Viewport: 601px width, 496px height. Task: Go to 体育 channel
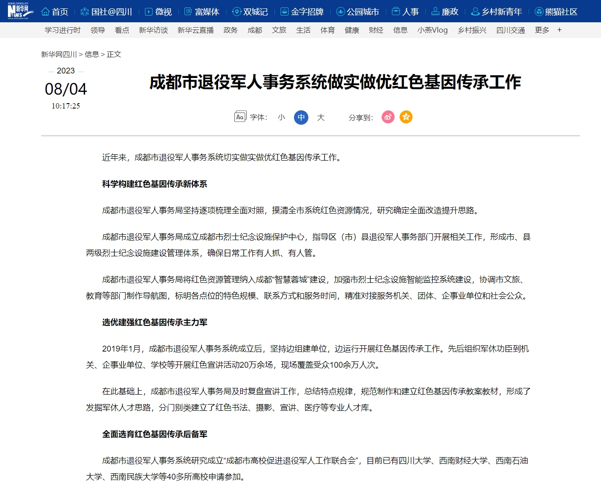[x=327, y=30]
